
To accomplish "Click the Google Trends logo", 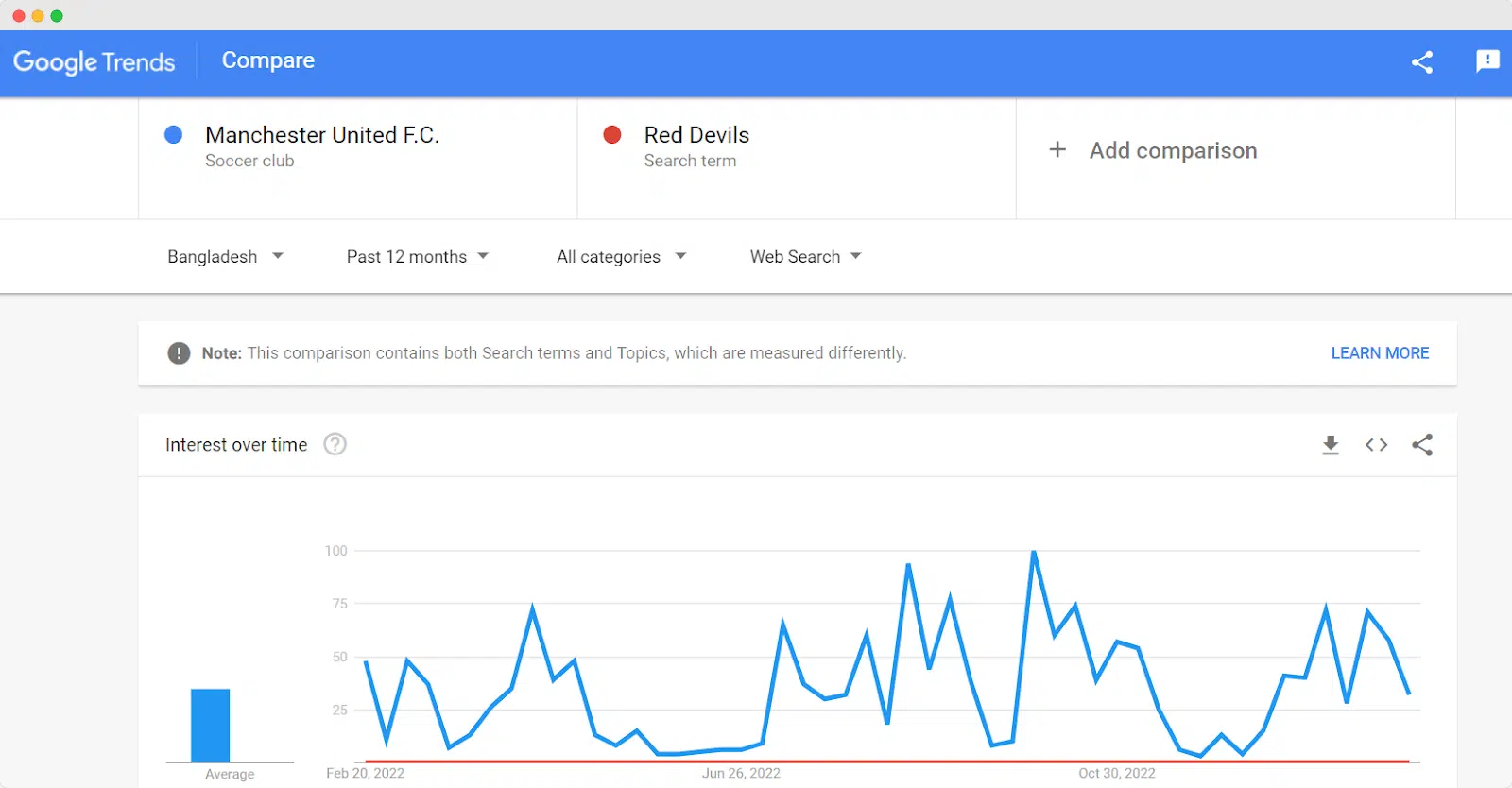I will (94, 62).
